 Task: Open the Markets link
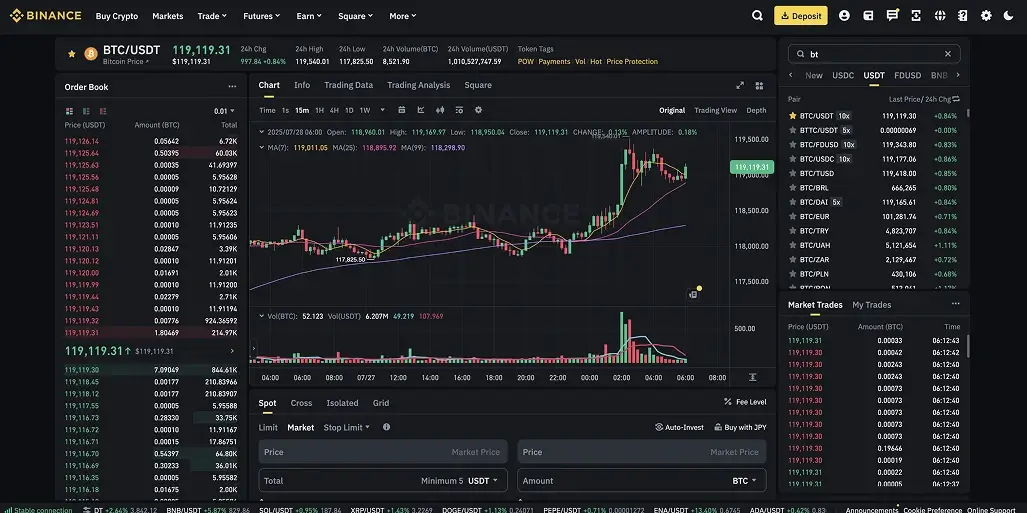point(168,16)
